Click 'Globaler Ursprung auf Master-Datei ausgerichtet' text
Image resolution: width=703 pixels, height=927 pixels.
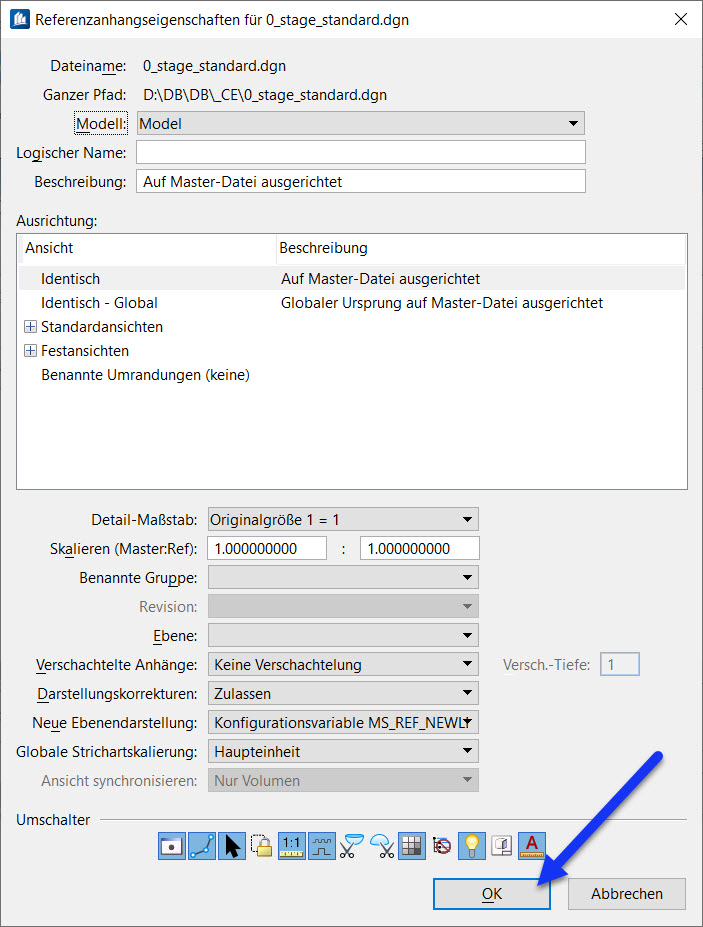(442, 303)
